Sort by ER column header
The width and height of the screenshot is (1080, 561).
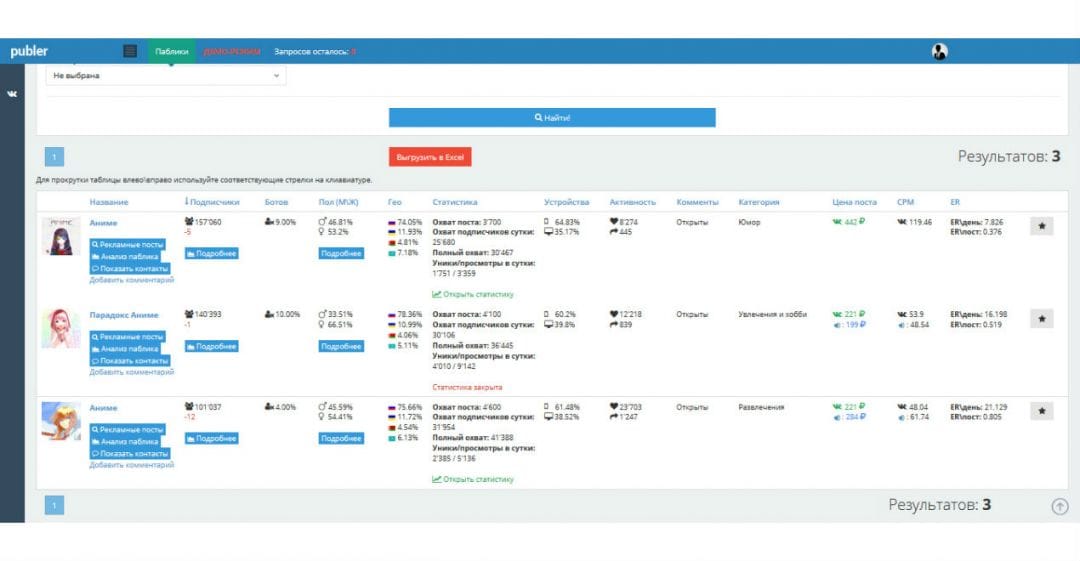click(x=955, y=202)
